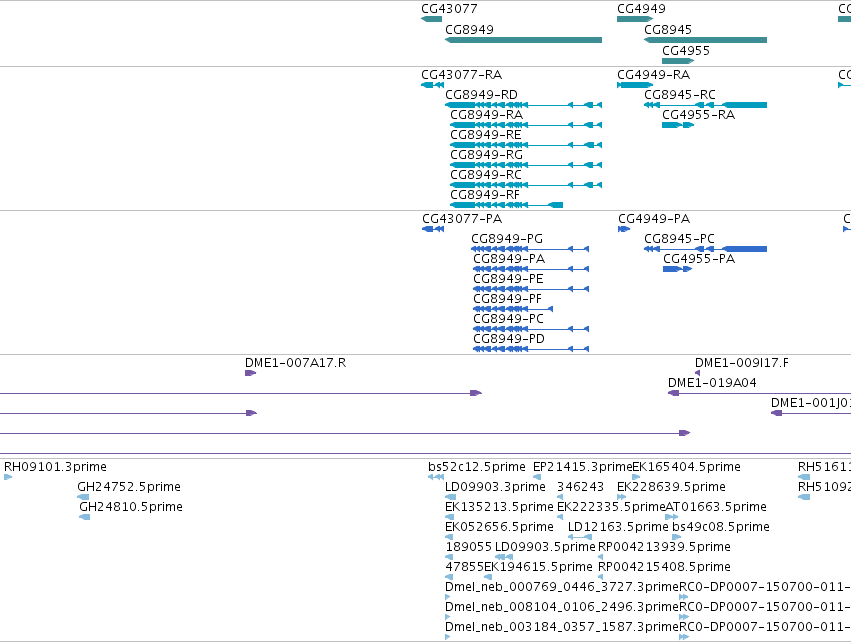Screen dimensions: 851x642
Task: Click the EK194615.5prime EST label
Action: (538, 567)
